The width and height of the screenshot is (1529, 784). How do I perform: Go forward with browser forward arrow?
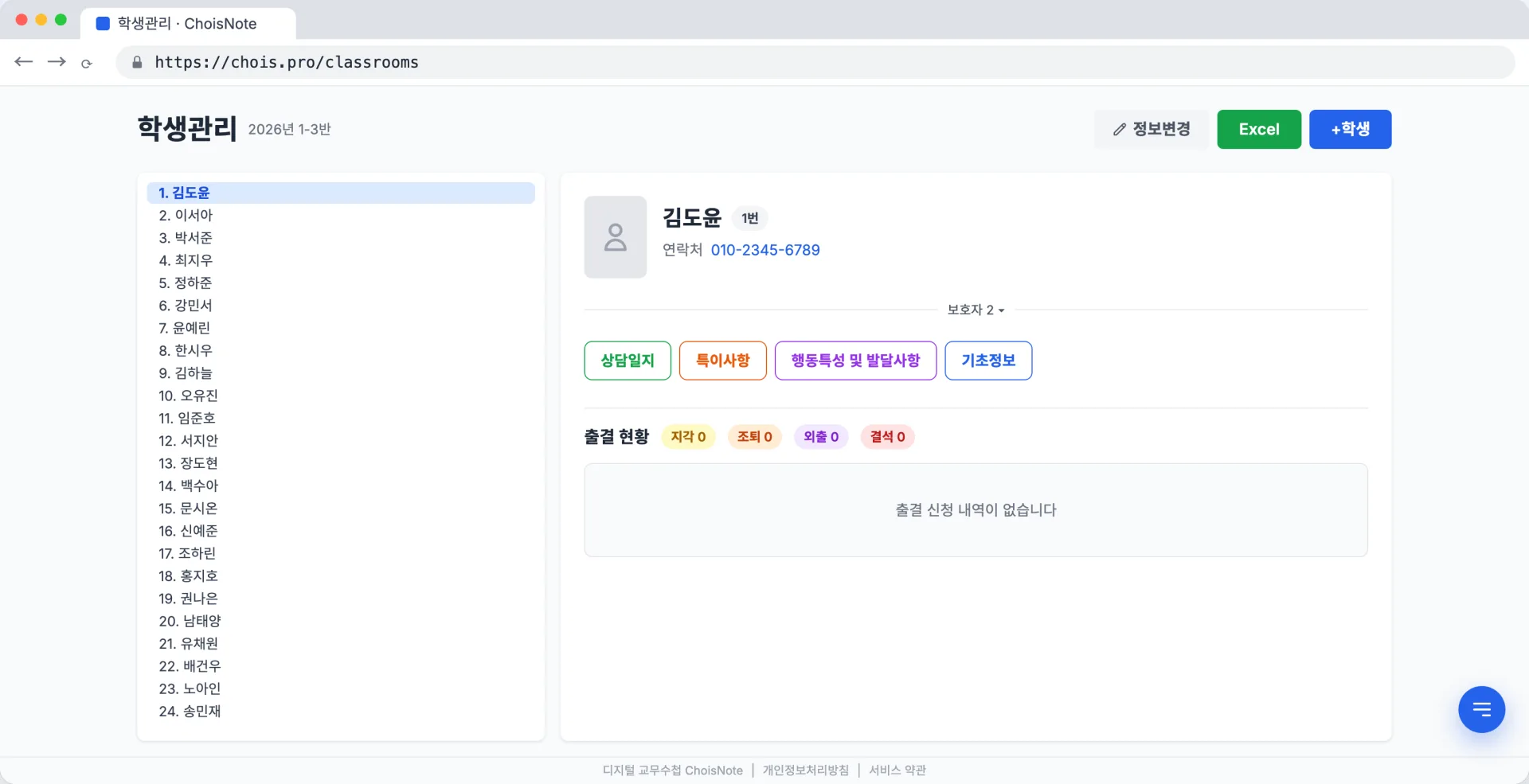[57, 62]
